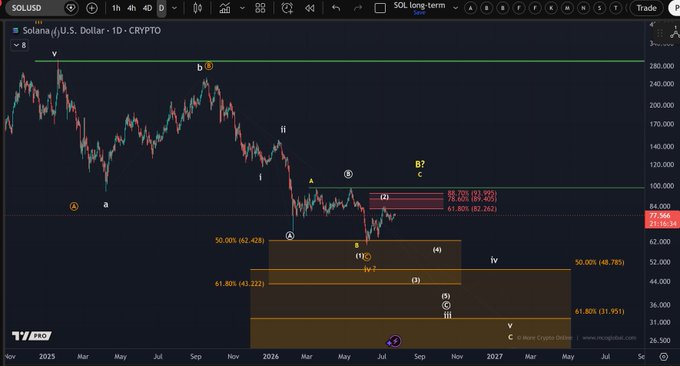Select the wave ii label
This screenshot has width=680, height=366.
[283, 129]
